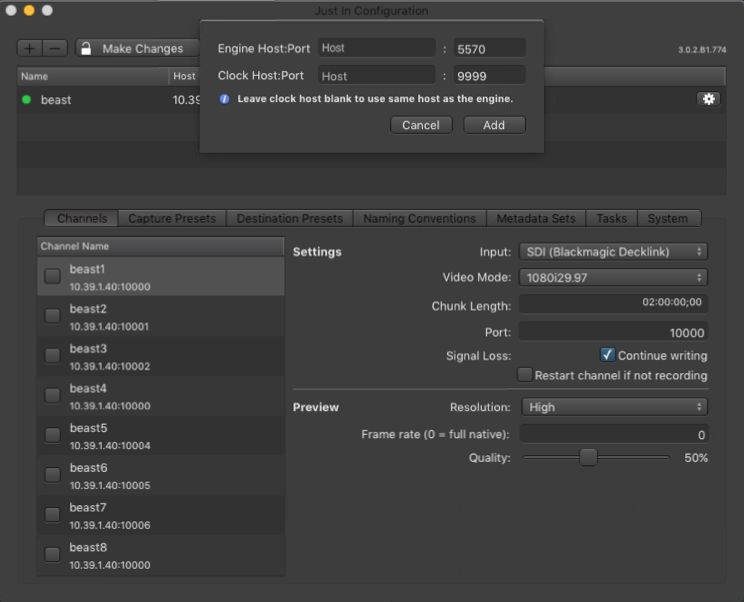The image size is (744, 602).
Task: Select channel address 10.39.1.40:10006
Action: click(x=110, y=525)
